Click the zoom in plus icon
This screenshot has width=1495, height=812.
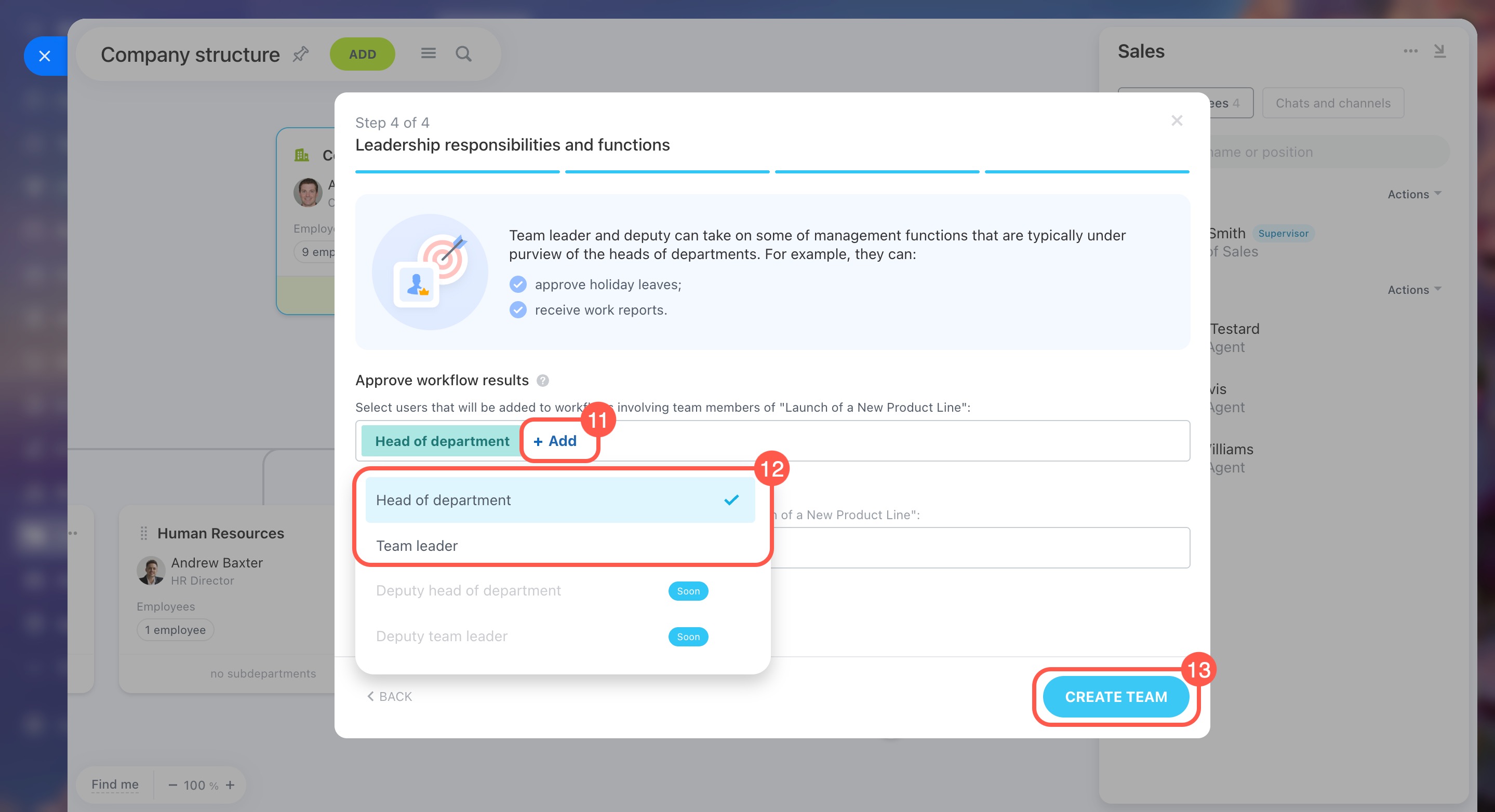point(231,784)
